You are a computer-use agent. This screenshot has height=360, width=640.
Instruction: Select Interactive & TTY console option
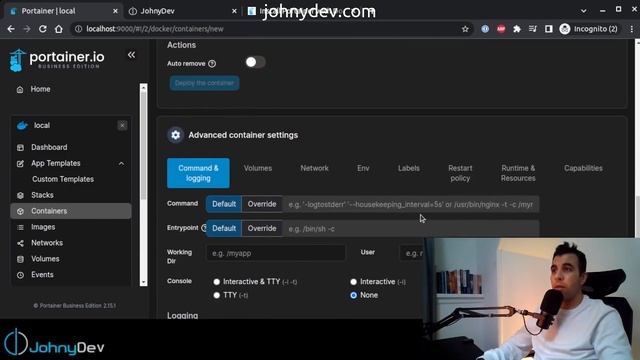tap(216, 282)
